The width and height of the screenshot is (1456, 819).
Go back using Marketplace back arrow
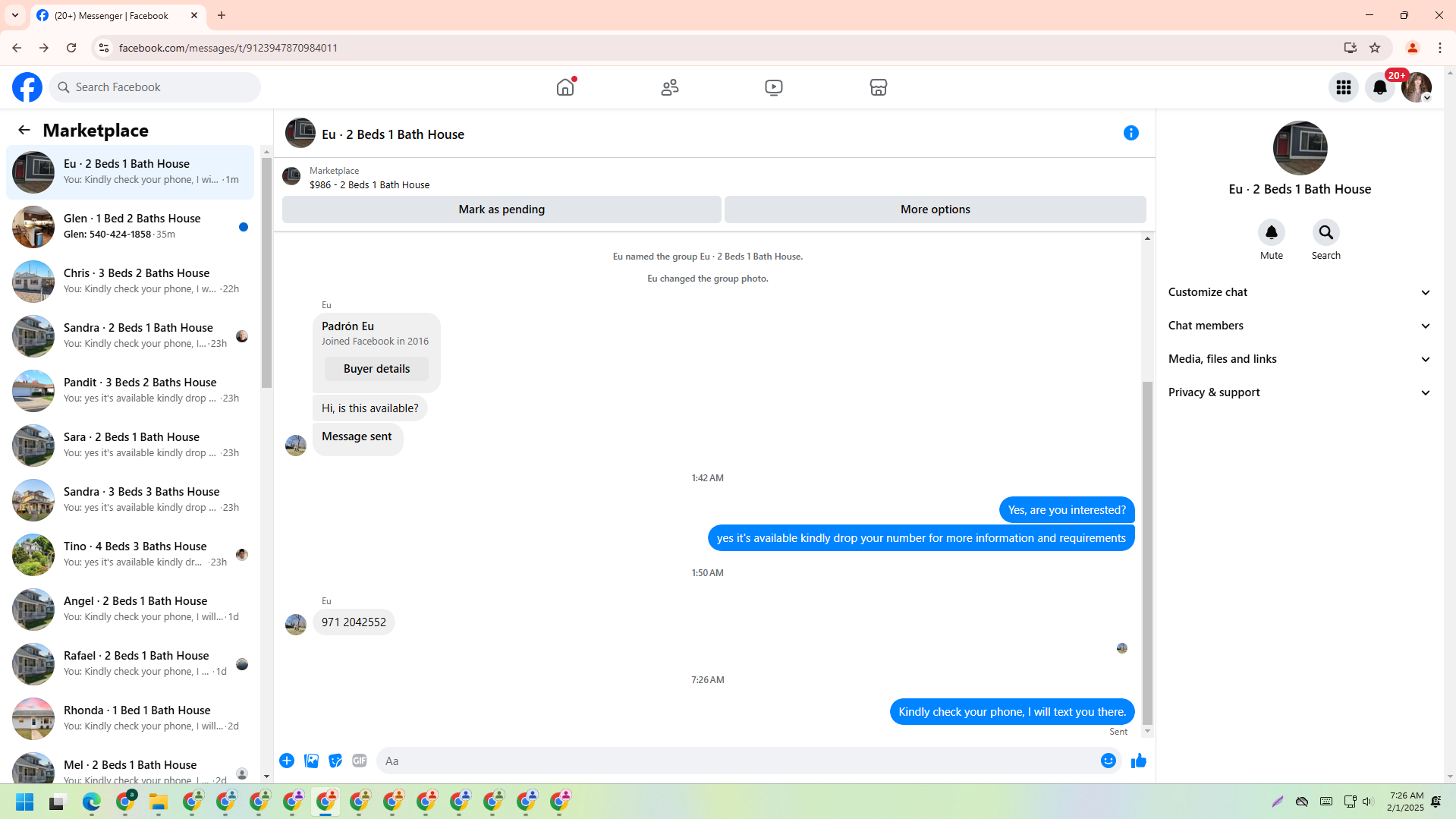pyautogui.click(x=24, y=130)
